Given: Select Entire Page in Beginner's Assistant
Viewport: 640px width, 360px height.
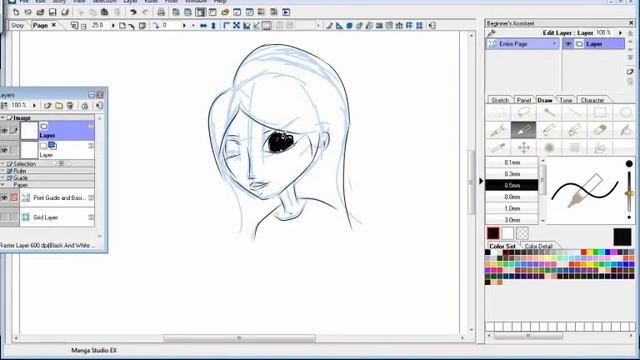Looking at the screenshot, I should (x=522, y=44).
